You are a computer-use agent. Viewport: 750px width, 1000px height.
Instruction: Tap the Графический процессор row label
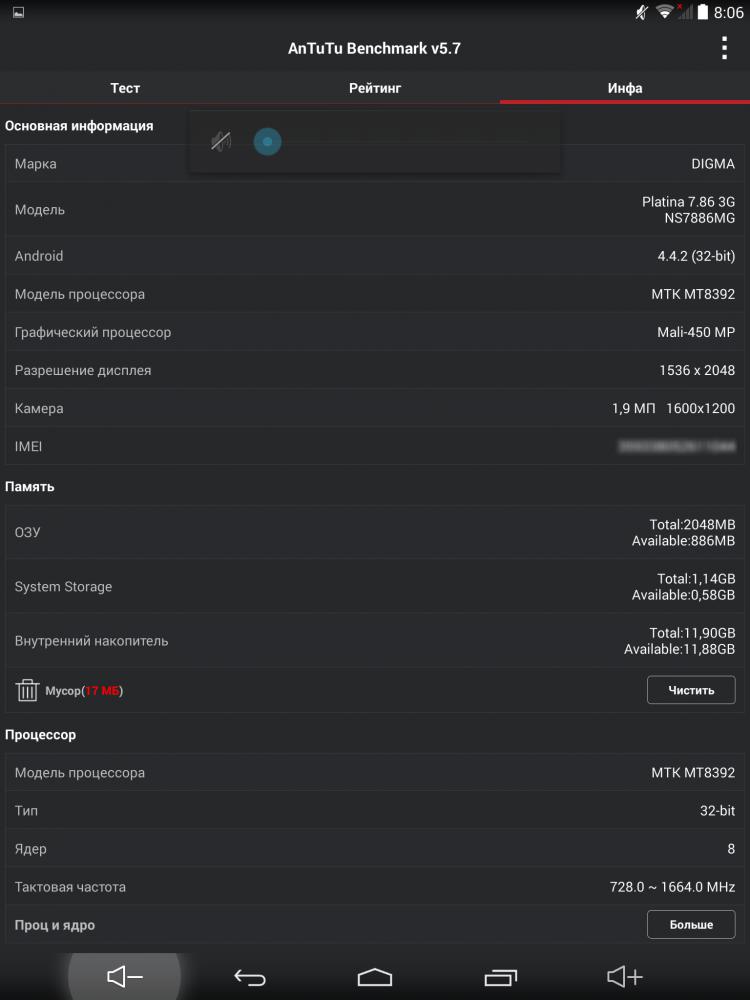[x=93, y=332]
